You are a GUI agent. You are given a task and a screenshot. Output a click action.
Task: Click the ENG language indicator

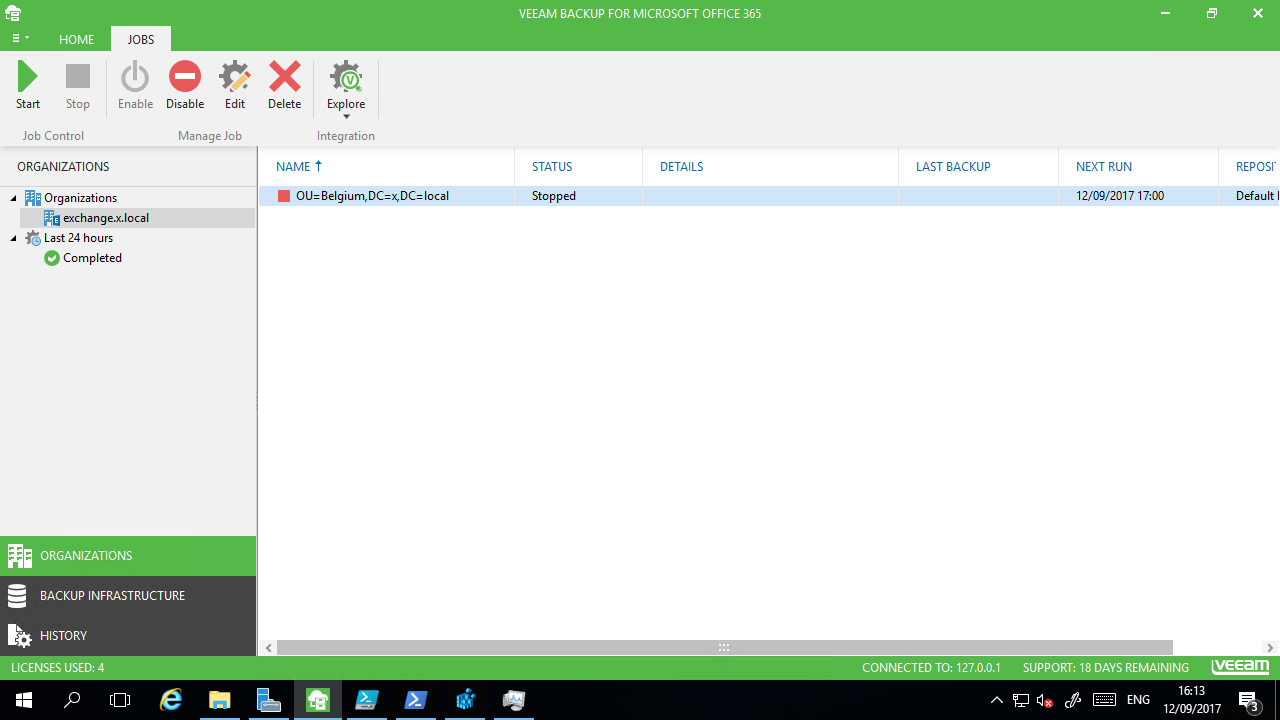point(1138,700)
